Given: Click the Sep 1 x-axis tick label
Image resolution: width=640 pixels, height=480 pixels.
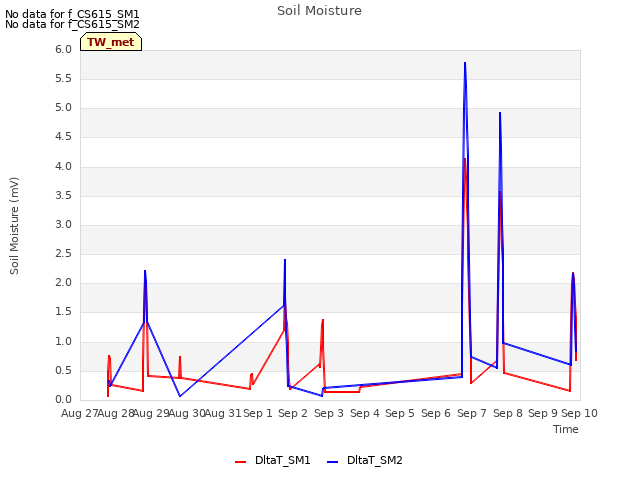Looking at the screenshot, I should pos(258,413).
